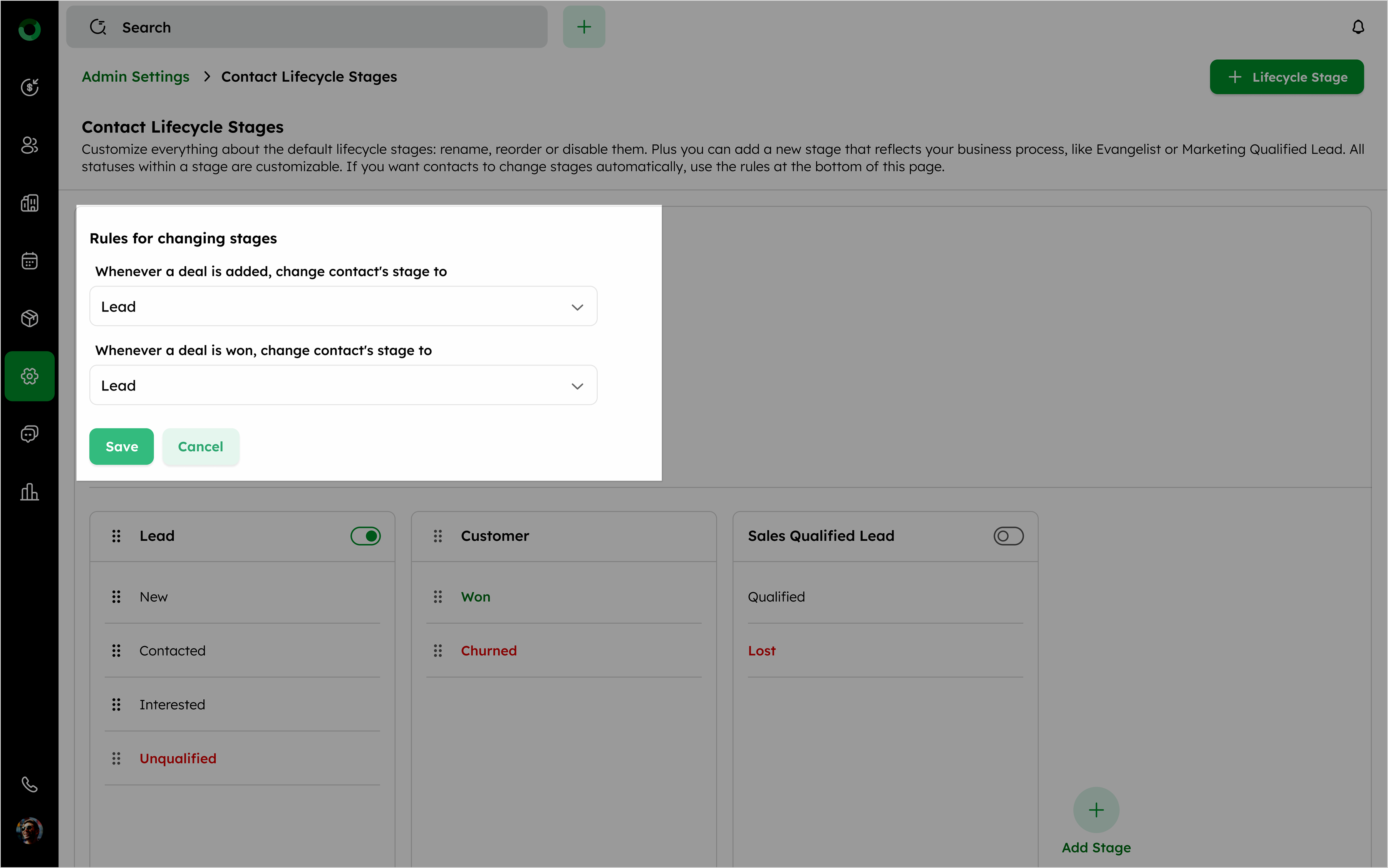Click the notifications bell icon
This screenshot has height=868, width=1388.
click(x=1358, y=27)
